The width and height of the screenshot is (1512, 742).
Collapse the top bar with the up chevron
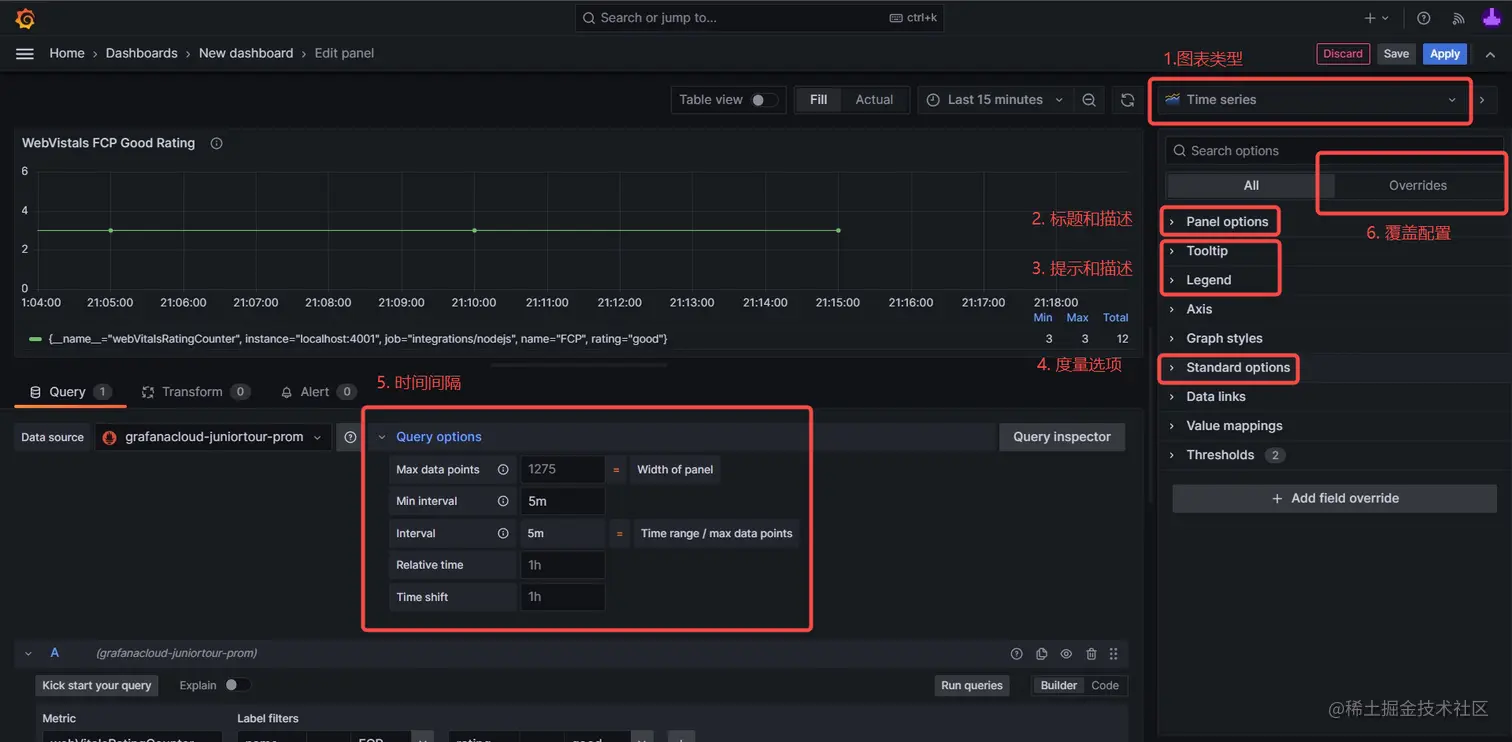coord(1491,54)
